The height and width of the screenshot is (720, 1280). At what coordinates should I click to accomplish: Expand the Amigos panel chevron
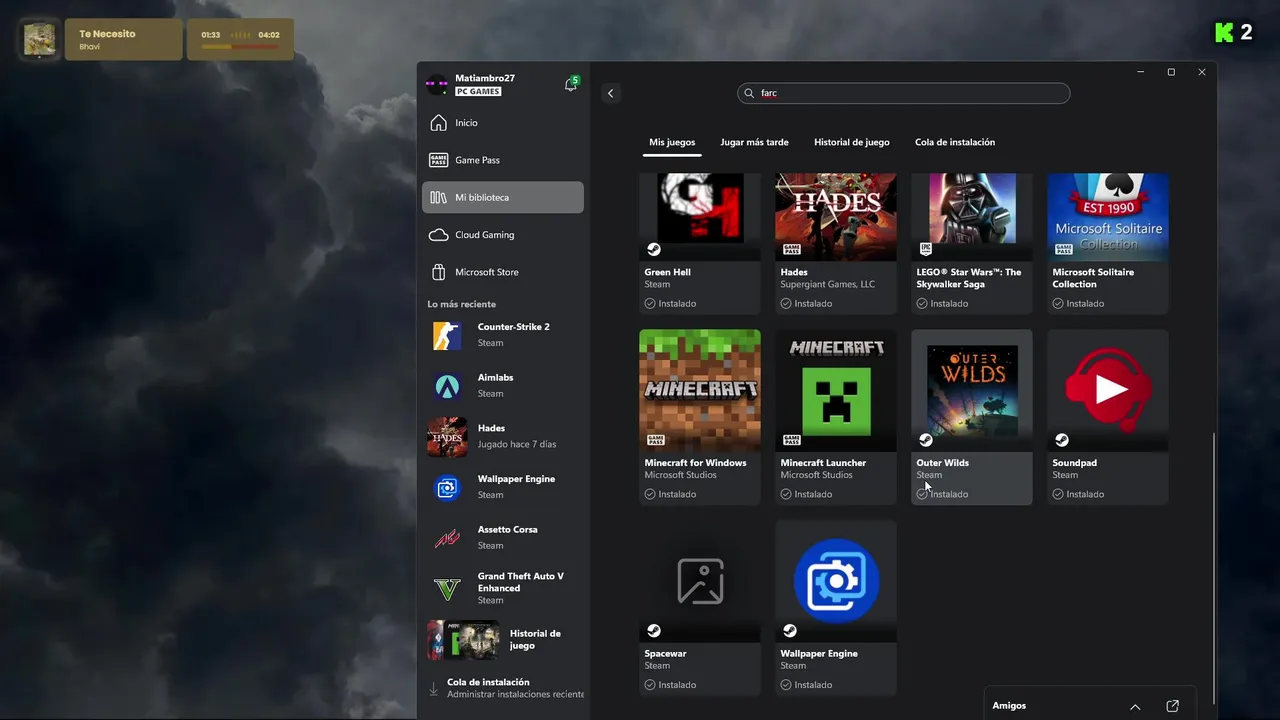(x=1135, y=706)
